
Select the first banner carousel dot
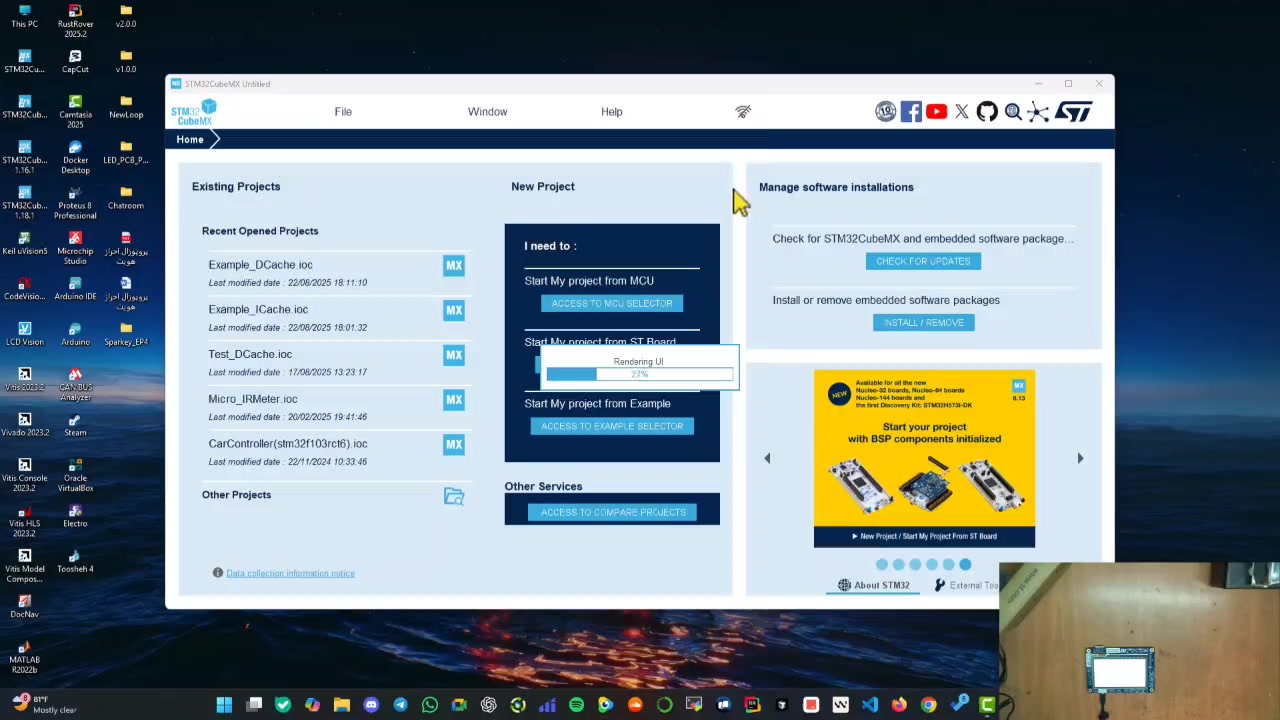(882, 565)
